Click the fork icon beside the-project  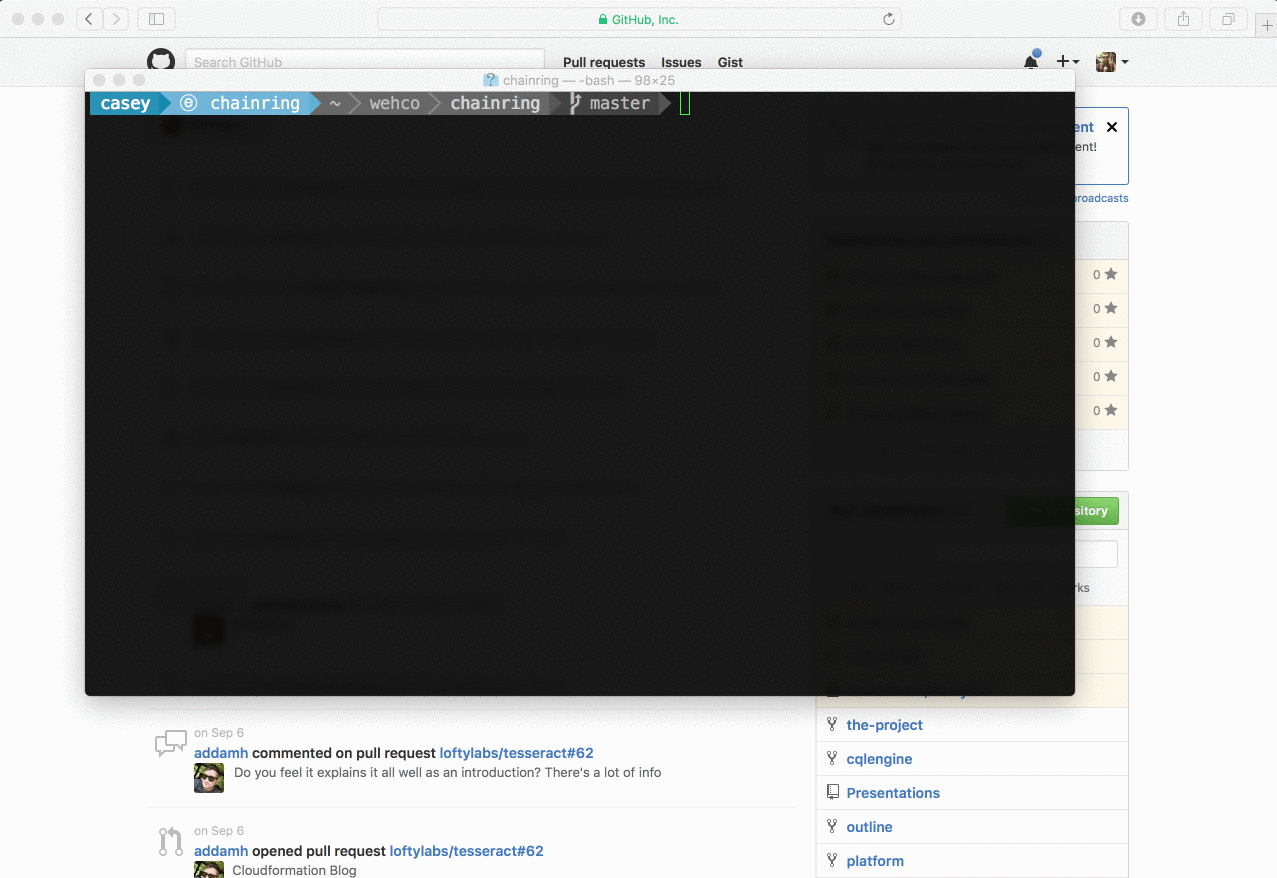click(x=832, y=725)
